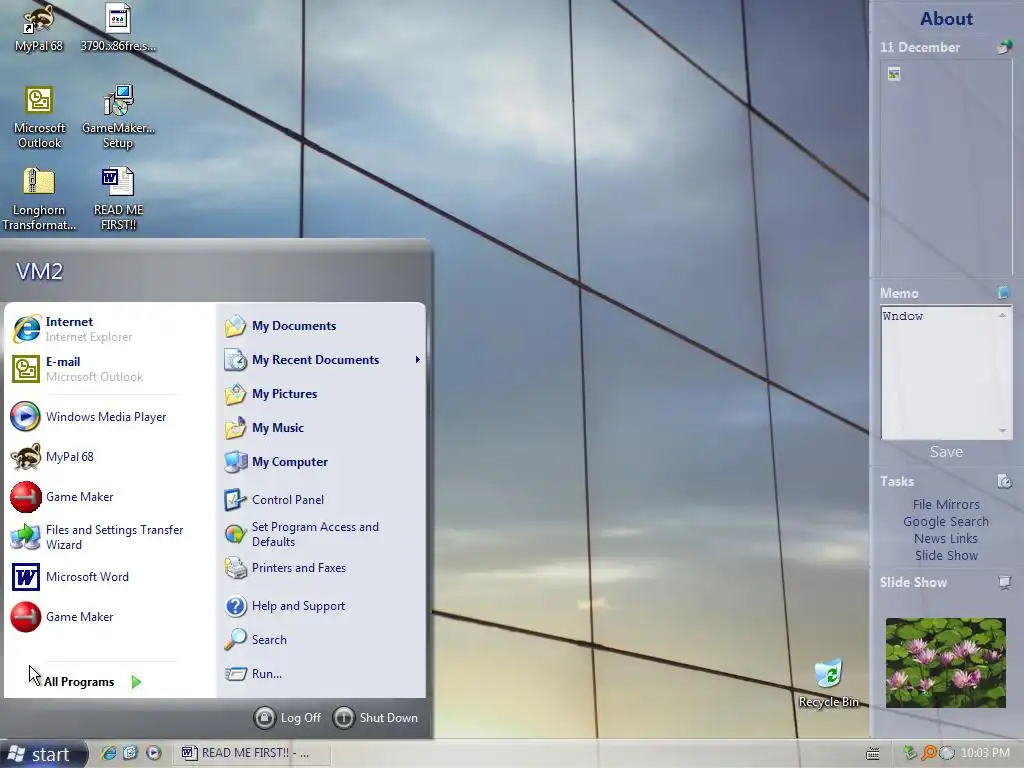Viewport: 1024px width, 768px height.
Task: Open My Documents folder
Action: click(x=281, y=326)
